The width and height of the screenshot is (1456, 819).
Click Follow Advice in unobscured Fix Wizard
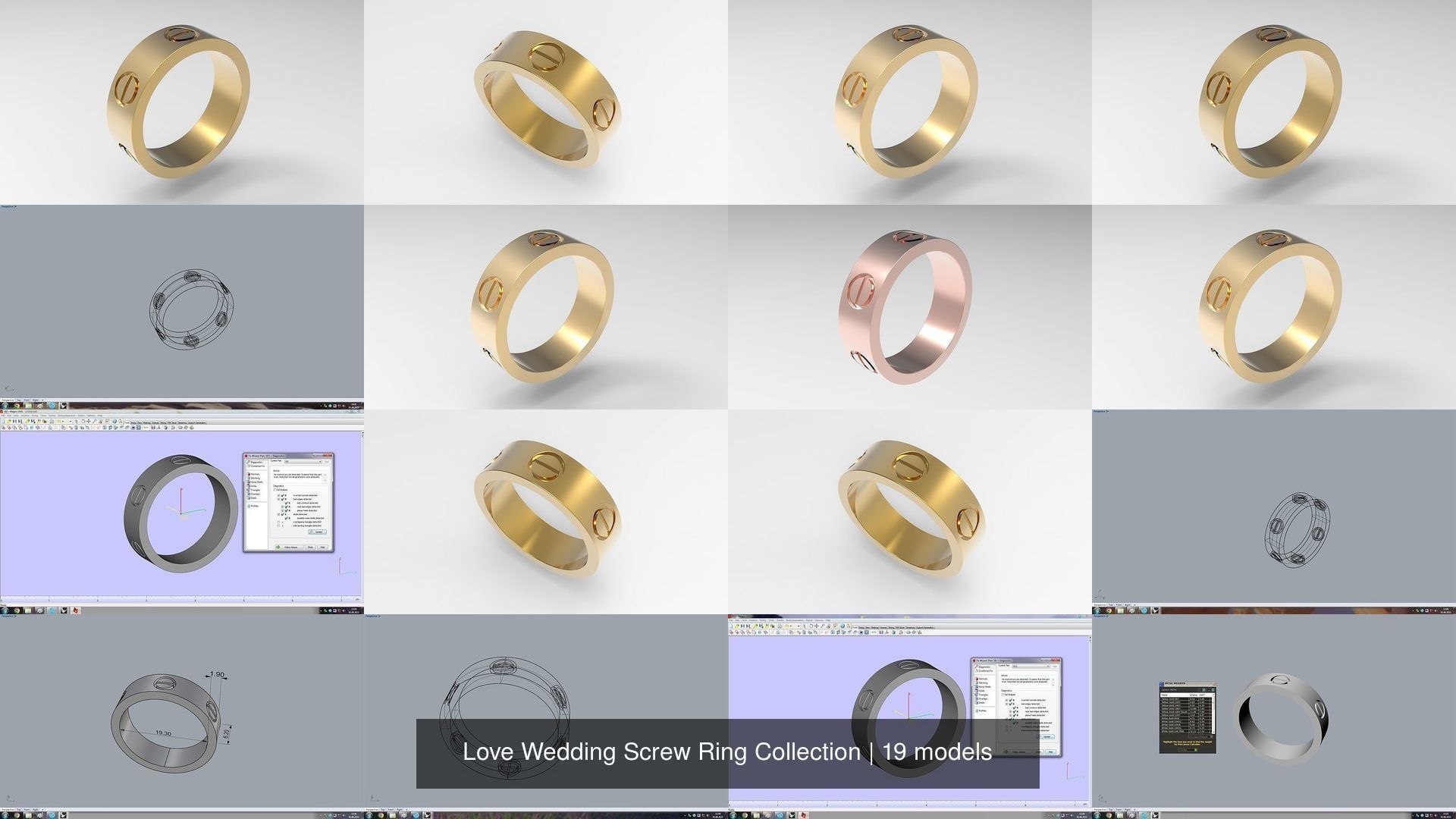point(289,547)
